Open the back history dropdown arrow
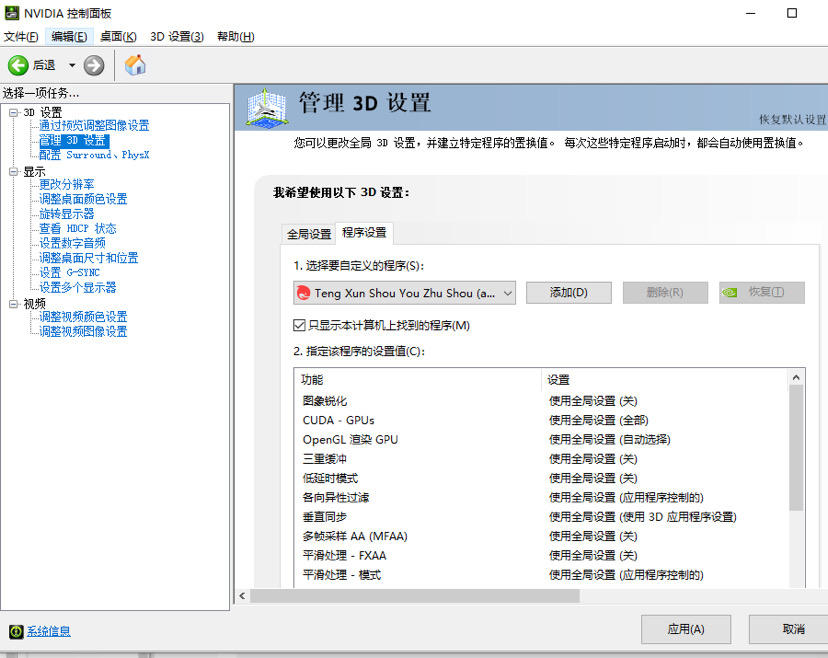828x658 pixels. click(x=72, y=65)
